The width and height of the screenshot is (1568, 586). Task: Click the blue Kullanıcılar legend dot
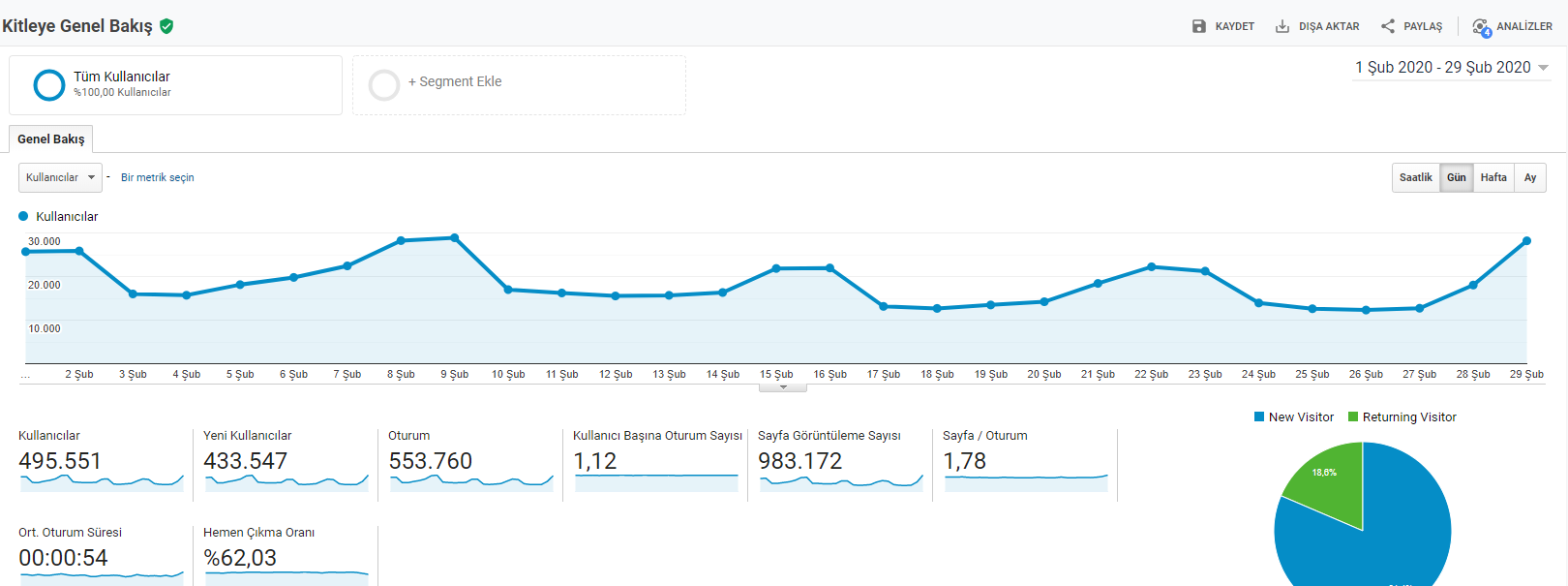coord(23,216)
